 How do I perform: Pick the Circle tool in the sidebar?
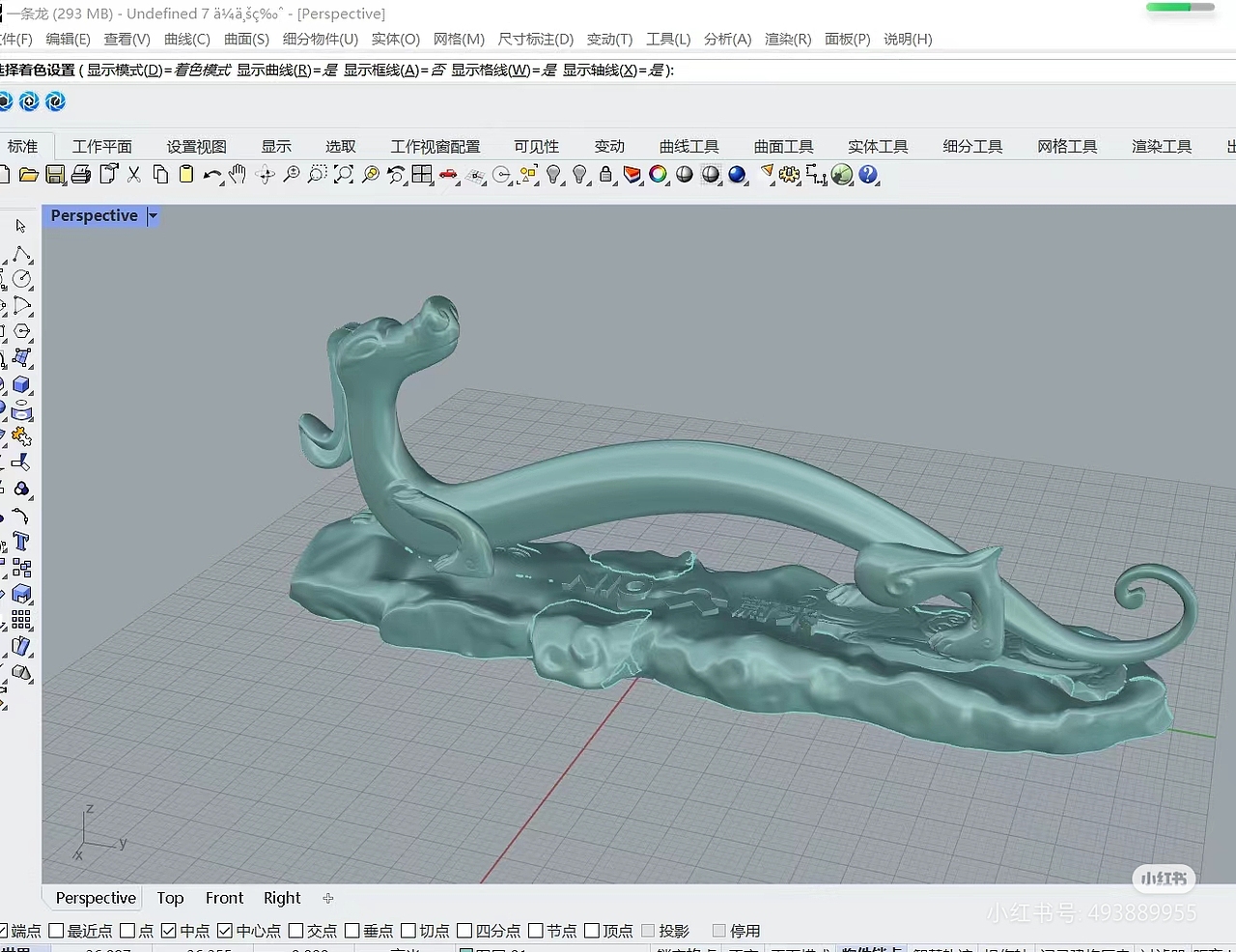tap(21, 279)
